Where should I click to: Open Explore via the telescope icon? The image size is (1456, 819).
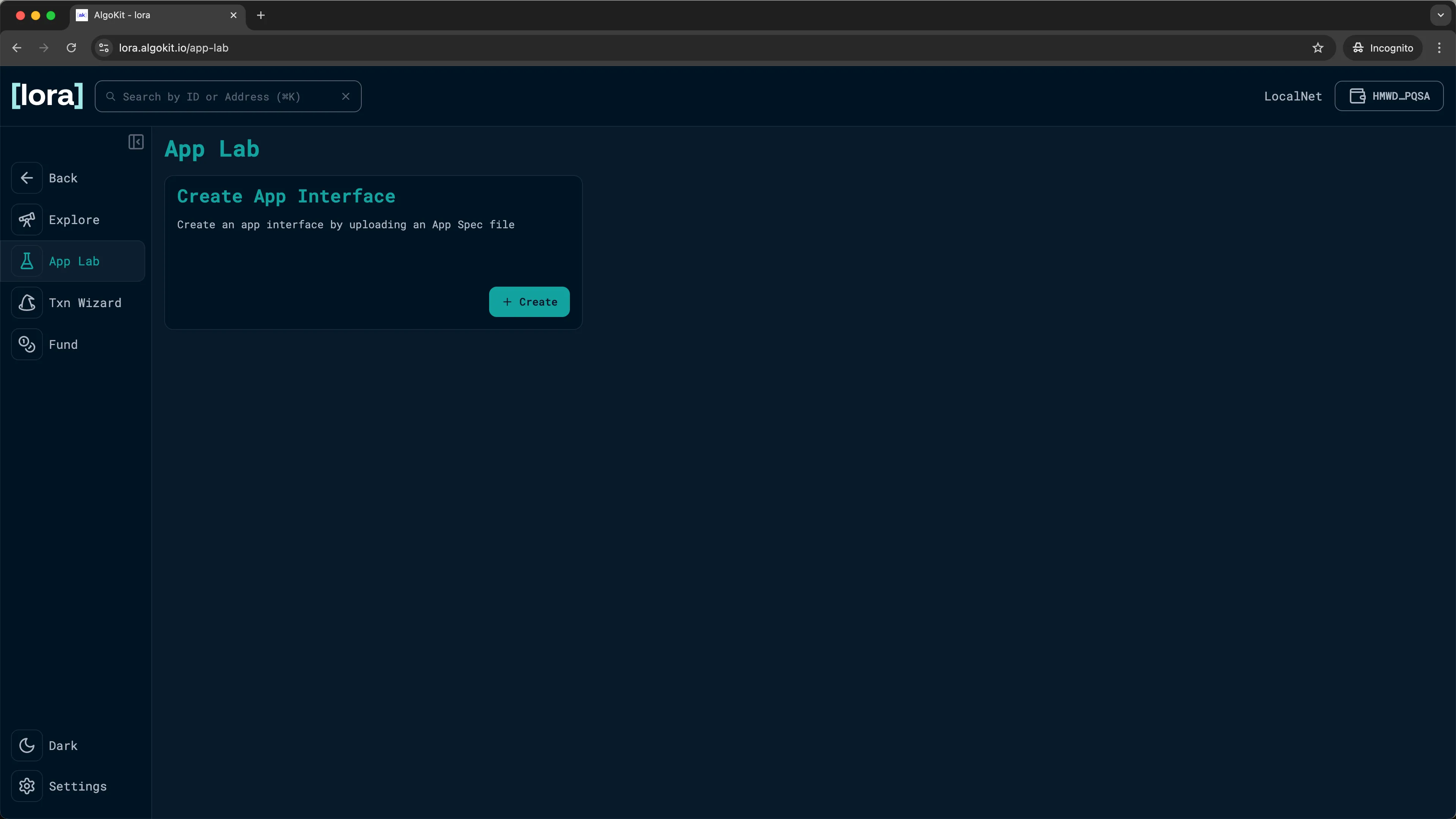point(27,219)
